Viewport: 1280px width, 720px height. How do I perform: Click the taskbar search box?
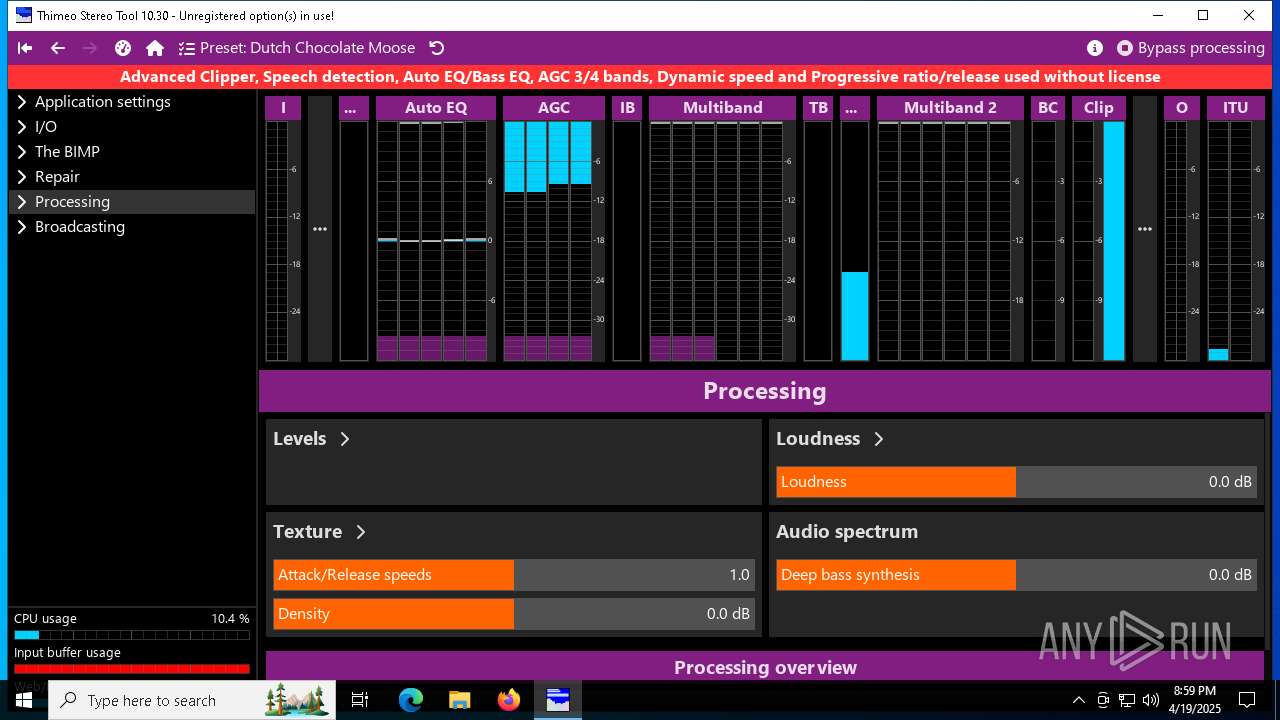click(192, 700)
